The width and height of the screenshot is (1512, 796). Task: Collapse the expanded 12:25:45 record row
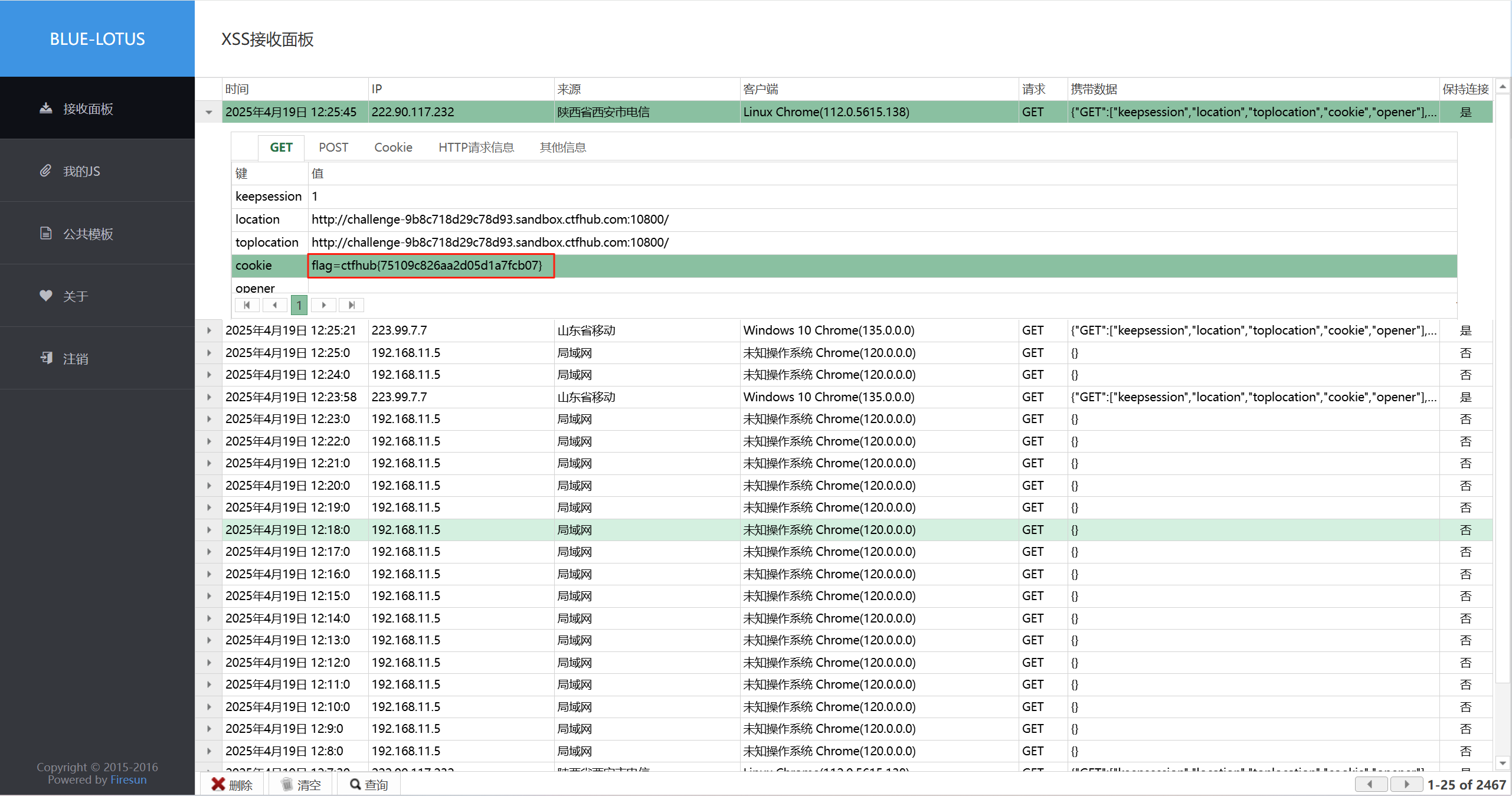pos(209,112)
